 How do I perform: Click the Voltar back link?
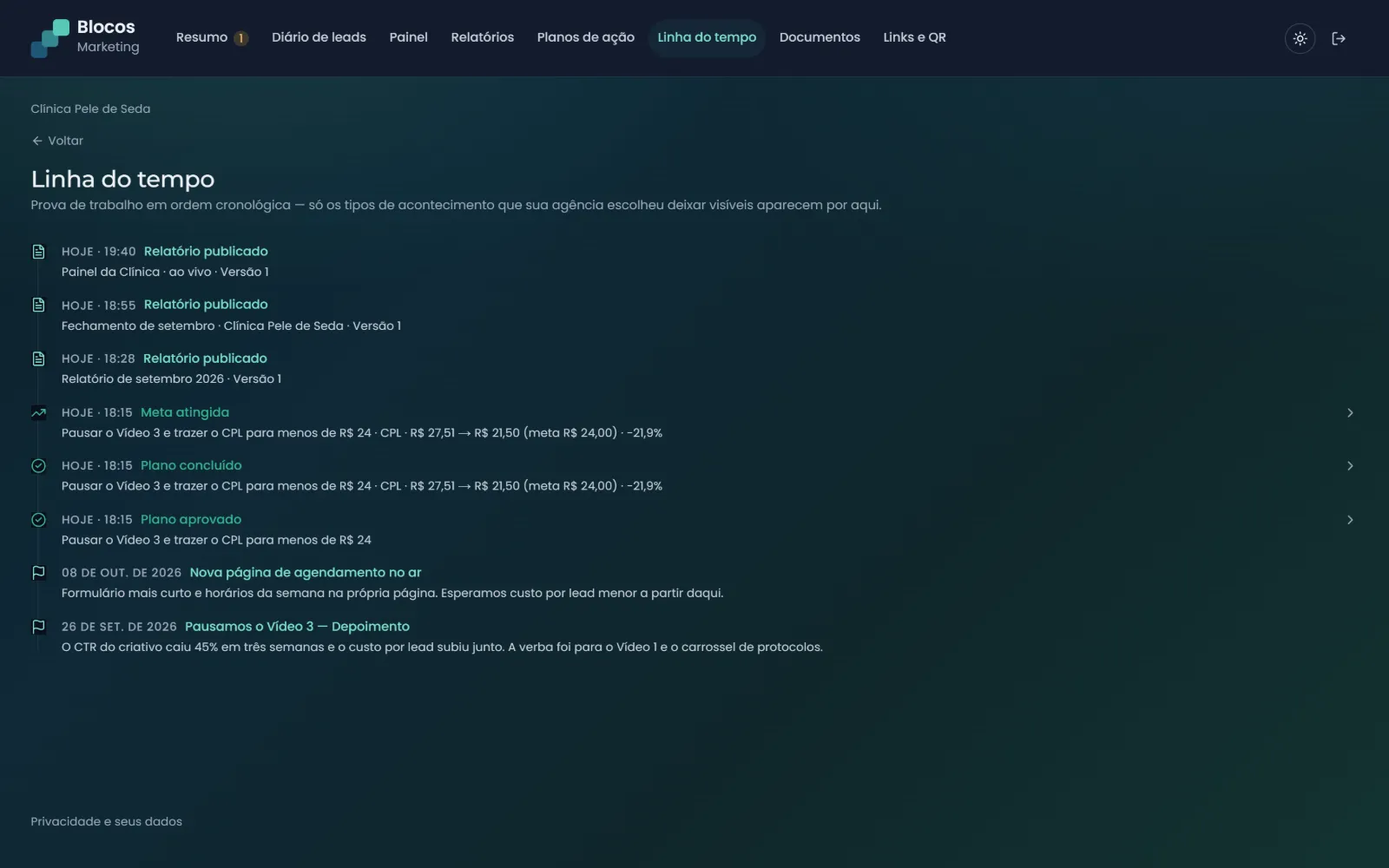(x=57, y=141)
